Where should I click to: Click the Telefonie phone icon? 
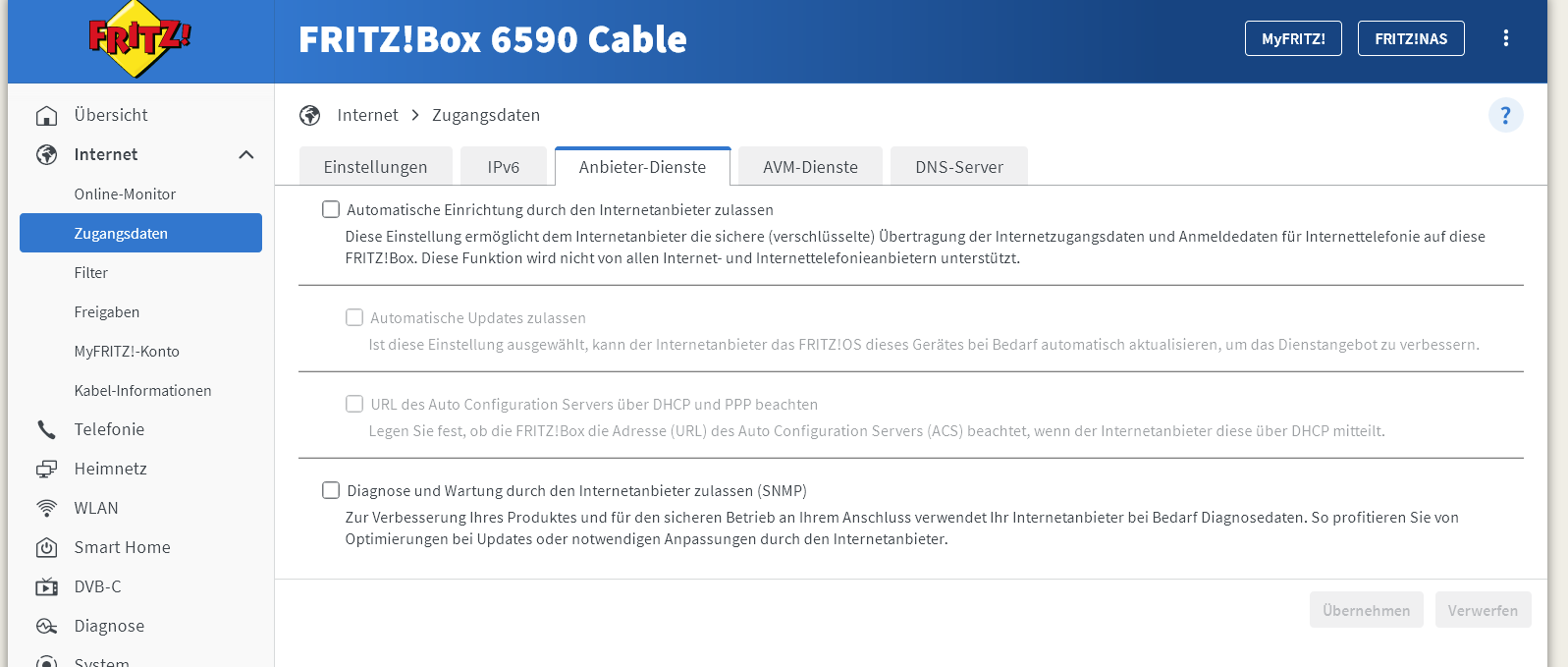click(x=46, y=430)
